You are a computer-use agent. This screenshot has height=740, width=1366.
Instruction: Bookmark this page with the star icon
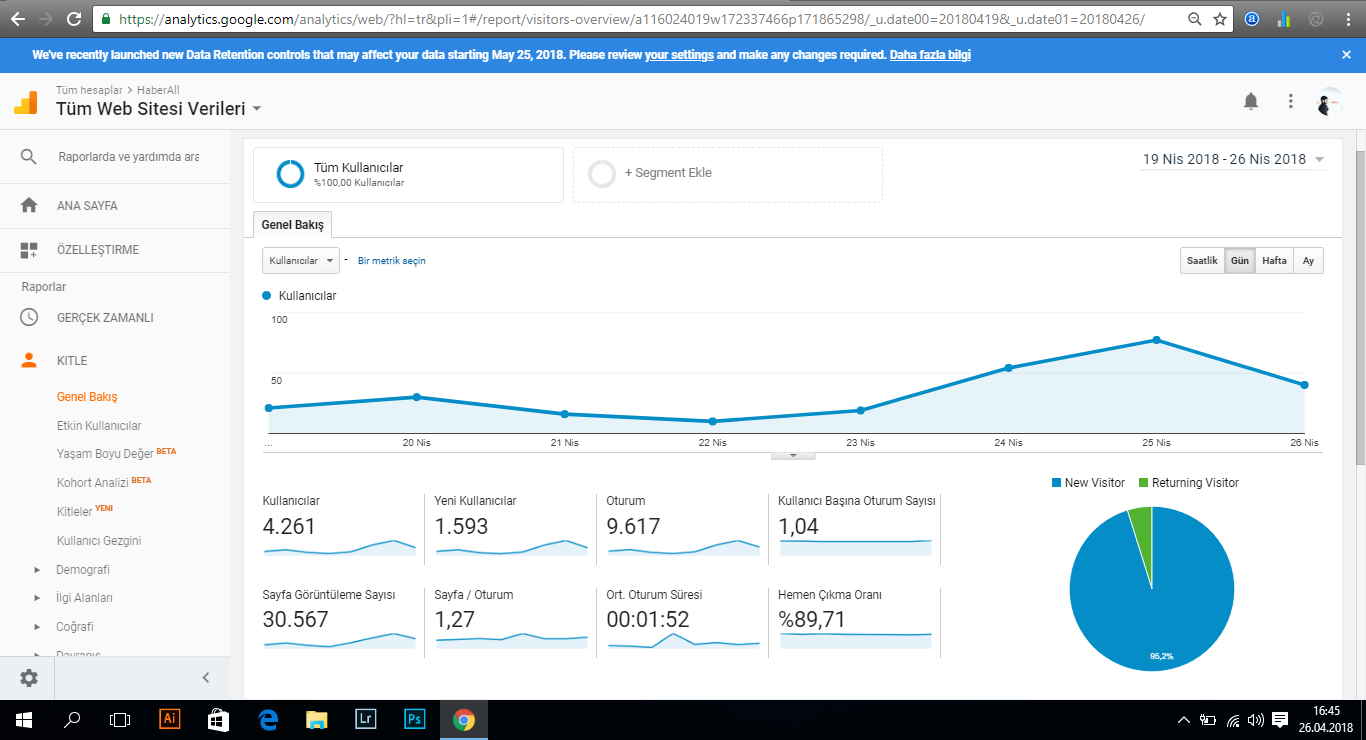[x=1220, y=19]
